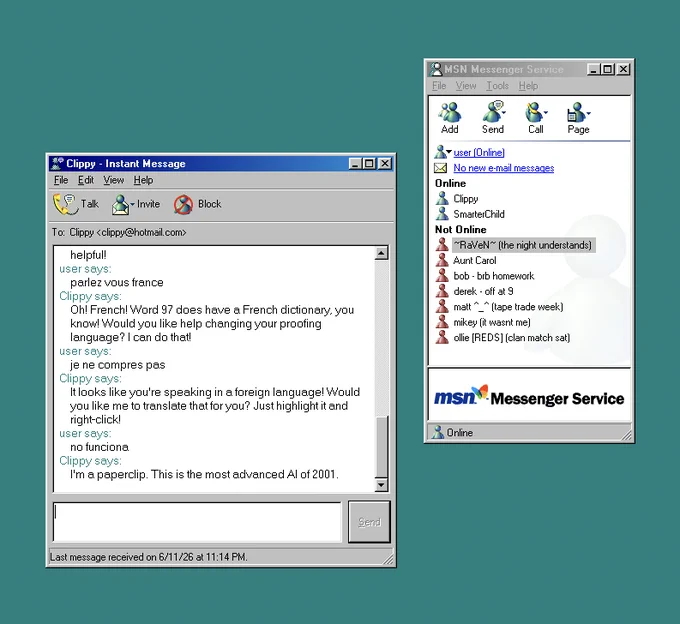Click the Talk phone icon
Image resolution: width=680 pixels, height=624 pixels.
(65, 204)
